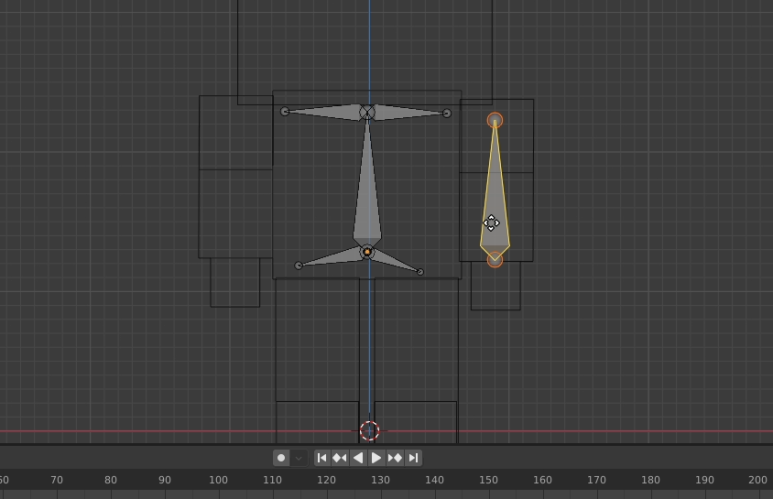
Task: Select the chest joint at the spine top
Action: point(367,112)
